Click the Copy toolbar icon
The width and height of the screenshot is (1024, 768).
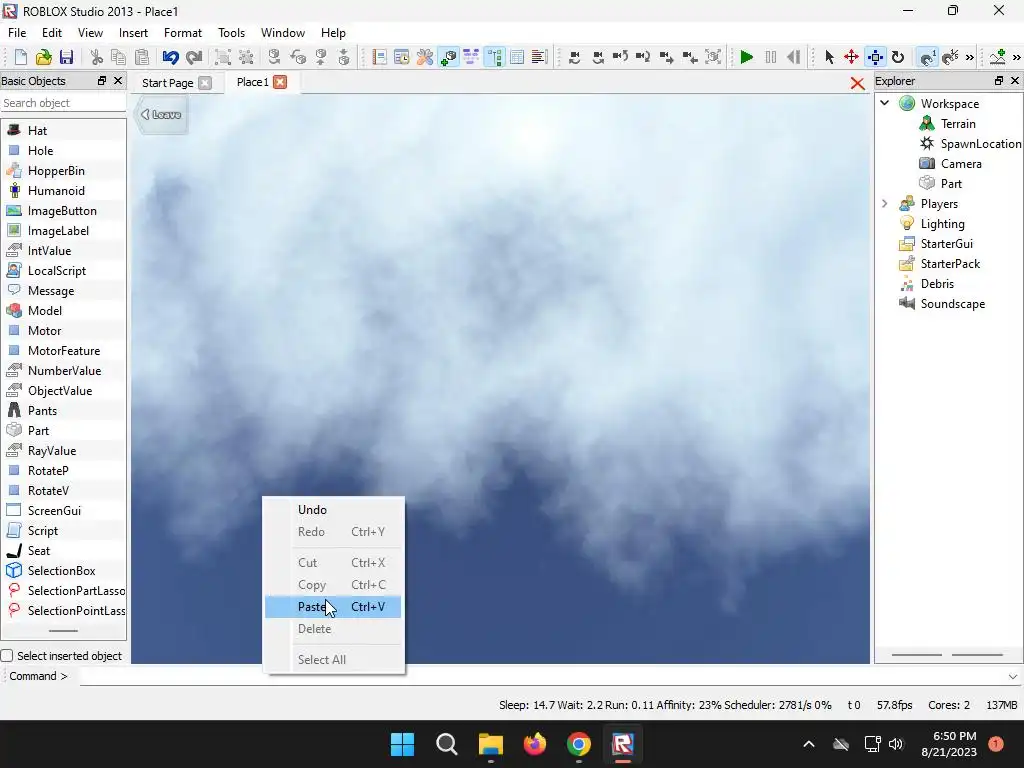point(118,57)
